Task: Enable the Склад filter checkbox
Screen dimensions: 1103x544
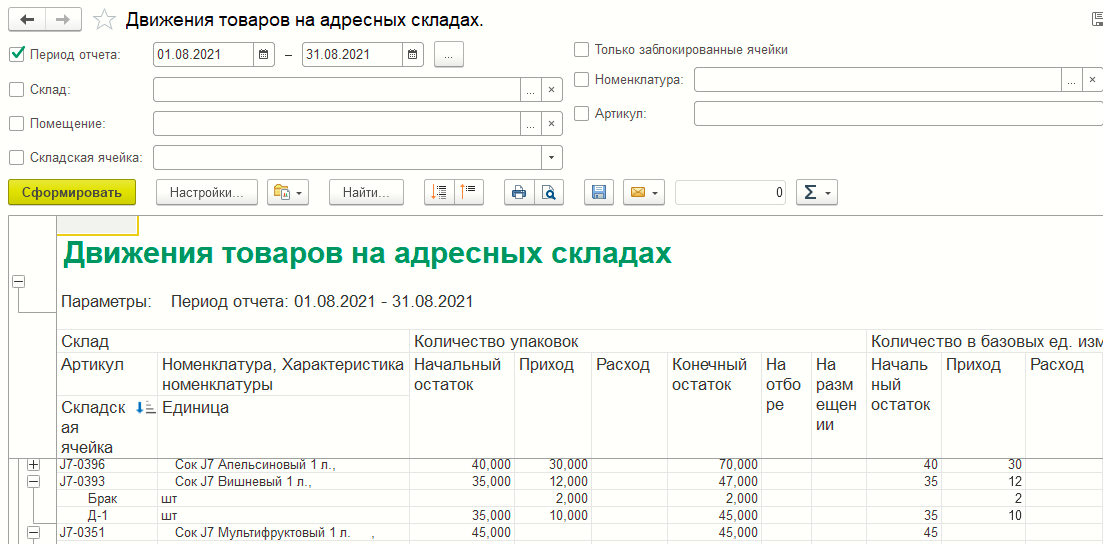Action: click(16, 90)
